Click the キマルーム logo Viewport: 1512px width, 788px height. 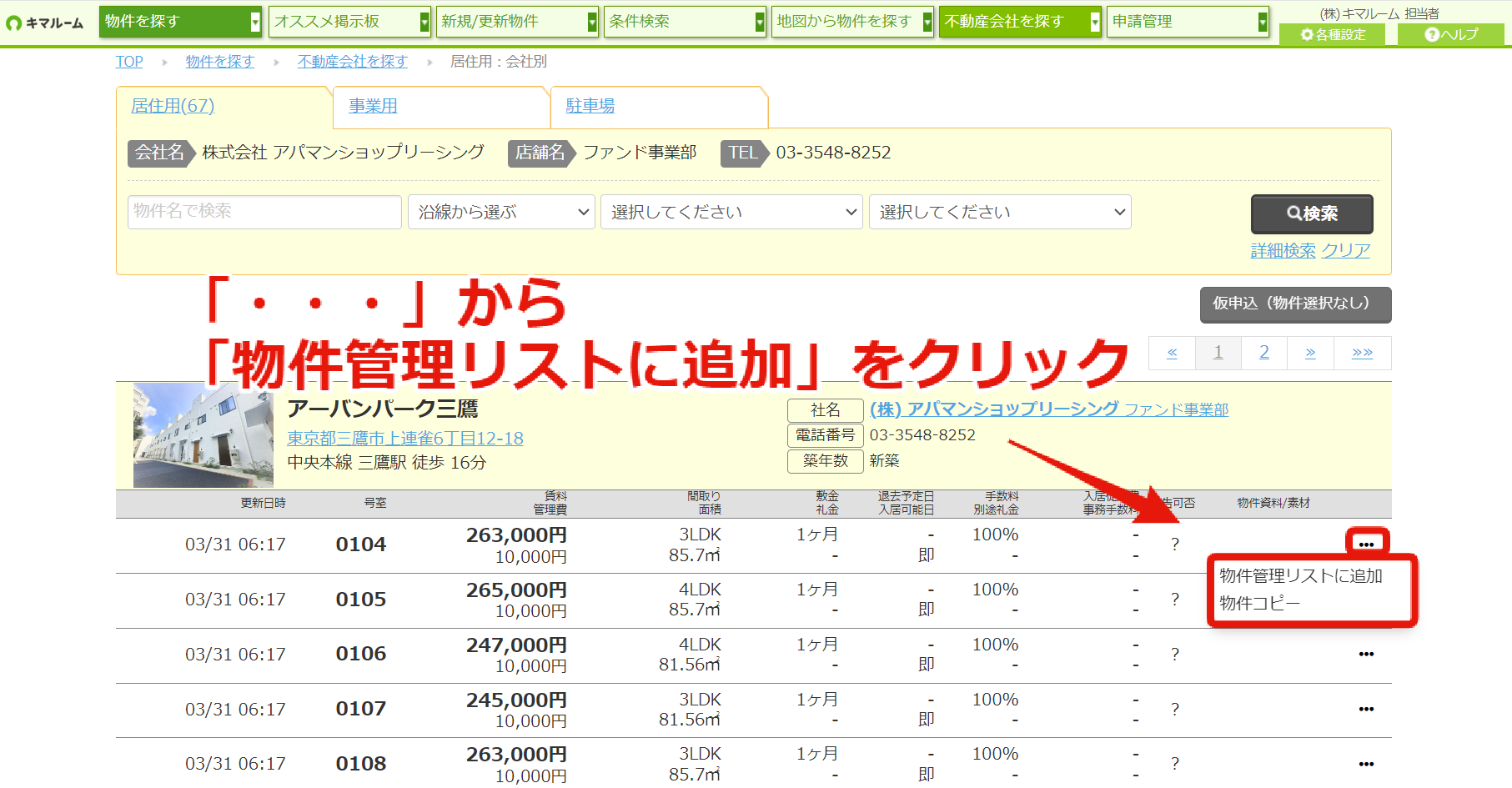pyautogui.click(x=45, y=23)
